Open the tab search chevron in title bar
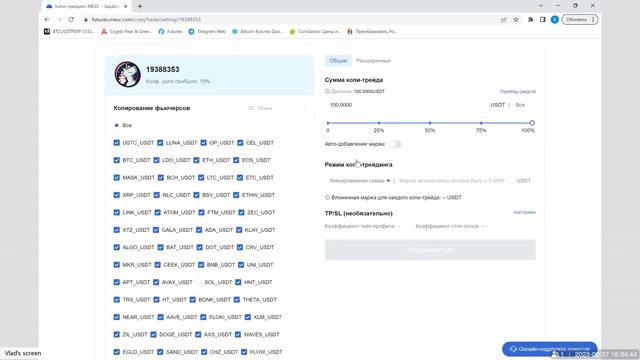640x360 pixels. (x=541, y=6)
